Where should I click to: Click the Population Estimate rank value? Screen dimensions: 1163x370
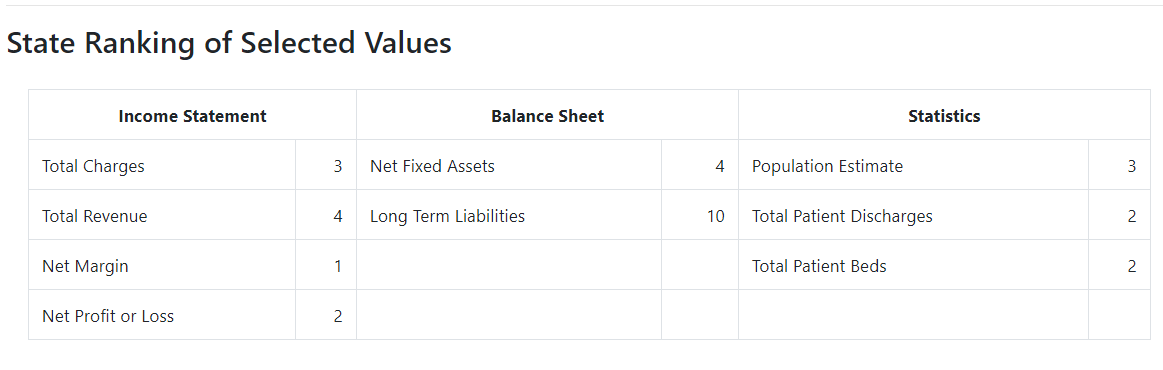point(1132,166)
